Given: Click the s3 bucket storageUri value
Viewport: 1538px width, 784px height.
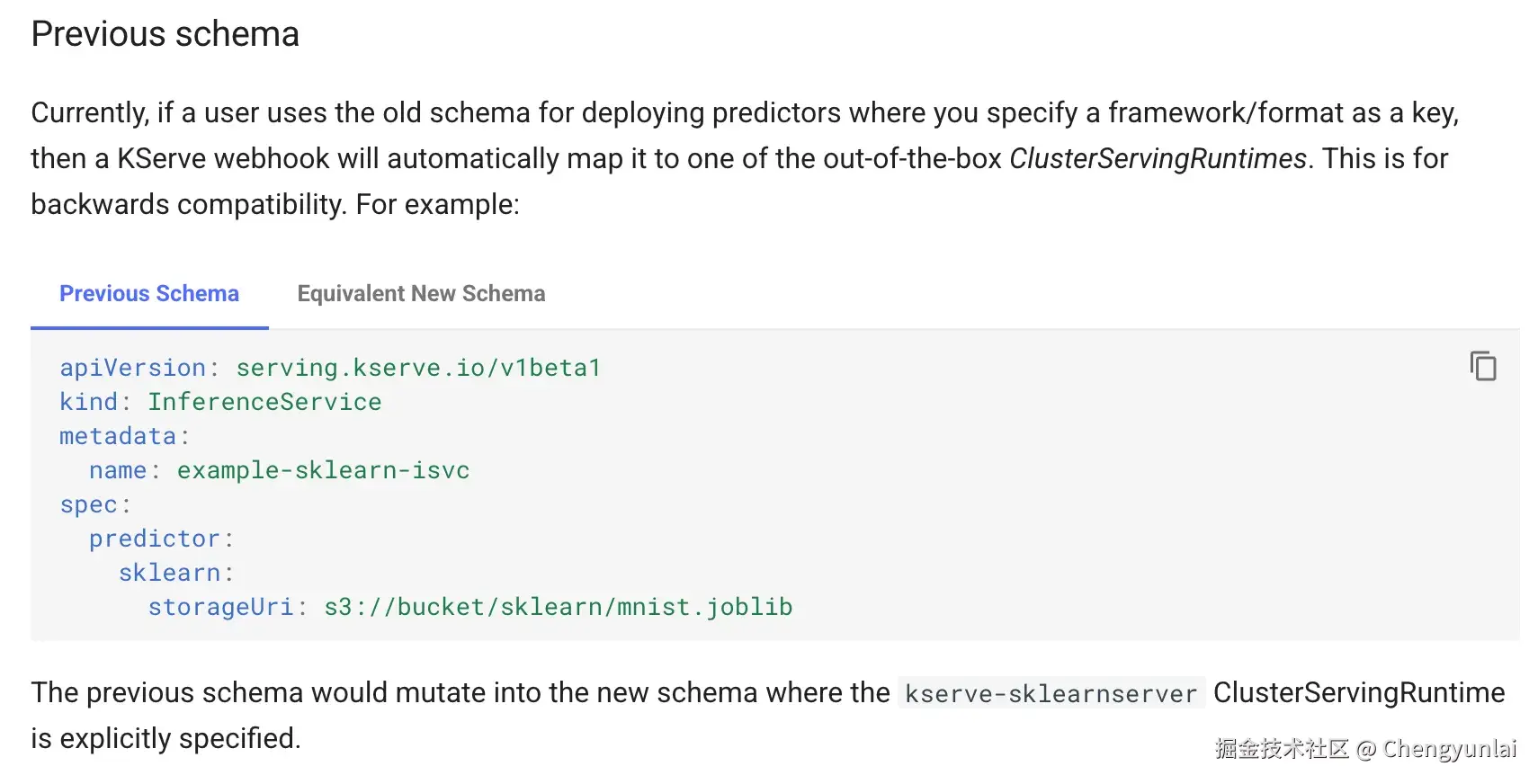Looking at the screenshot, I should pyautogui.click(x=558, y=607).
